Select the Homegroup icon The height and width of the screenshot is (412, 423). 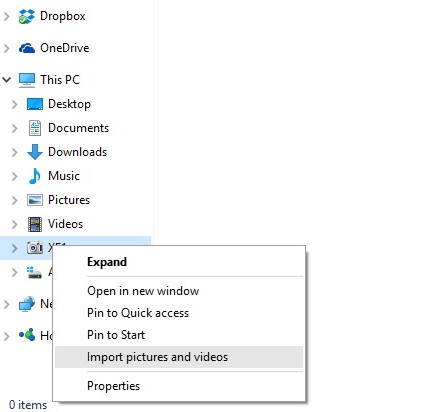coord(27,335)
